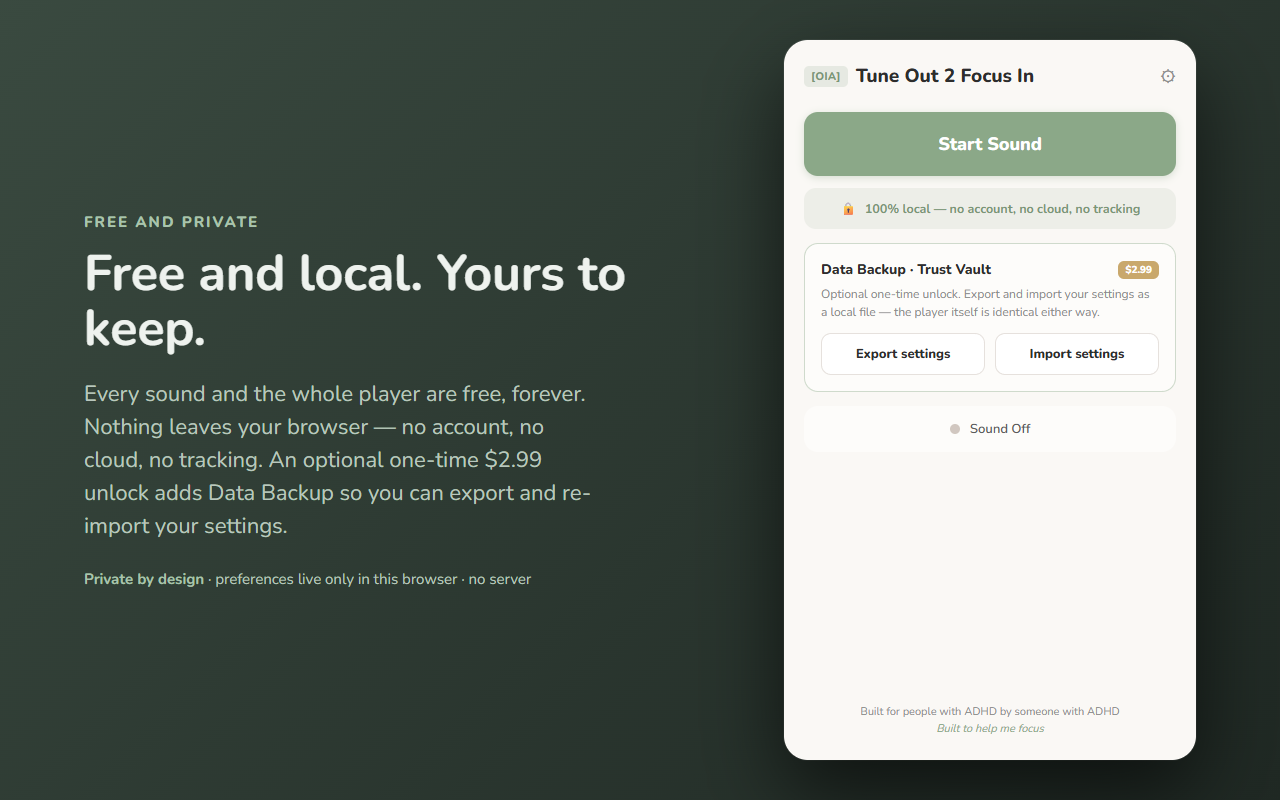
Task: Click Export settings button
Action: (x=903, y=354)
